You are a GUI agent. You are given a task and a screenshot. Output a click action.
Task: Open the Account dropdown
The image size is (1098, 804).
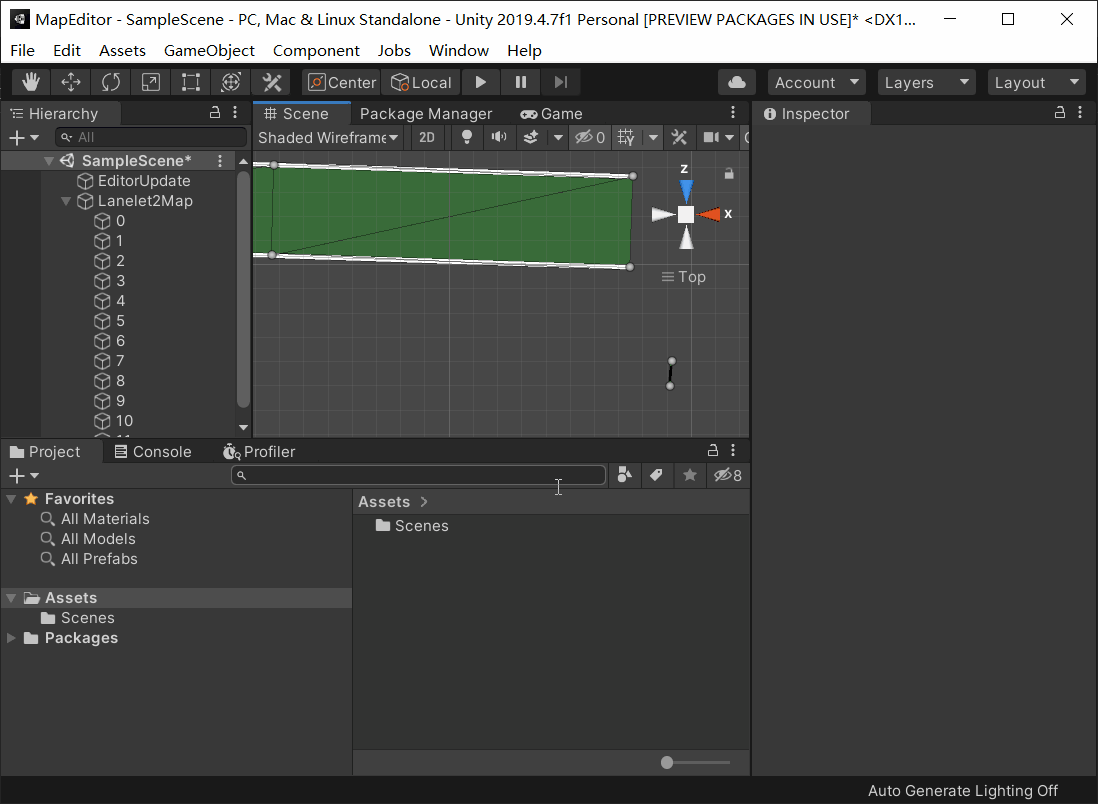[816, 83]
